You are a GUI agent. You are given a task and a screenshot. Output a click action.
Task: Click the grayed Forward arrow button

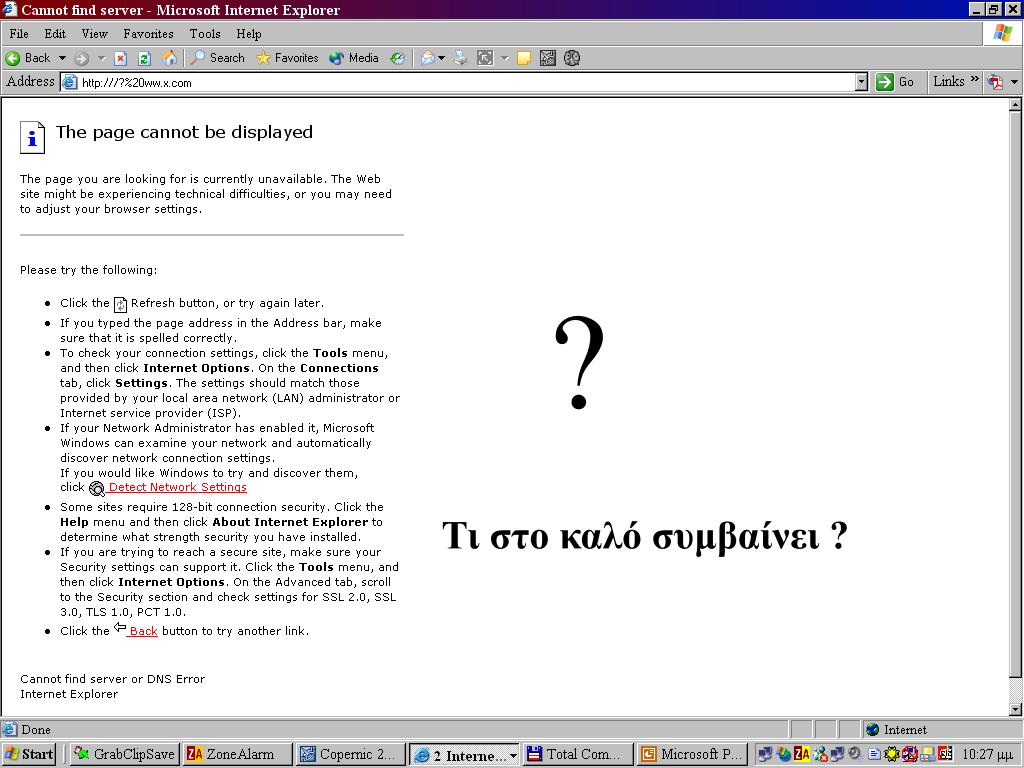click(82, 59)
